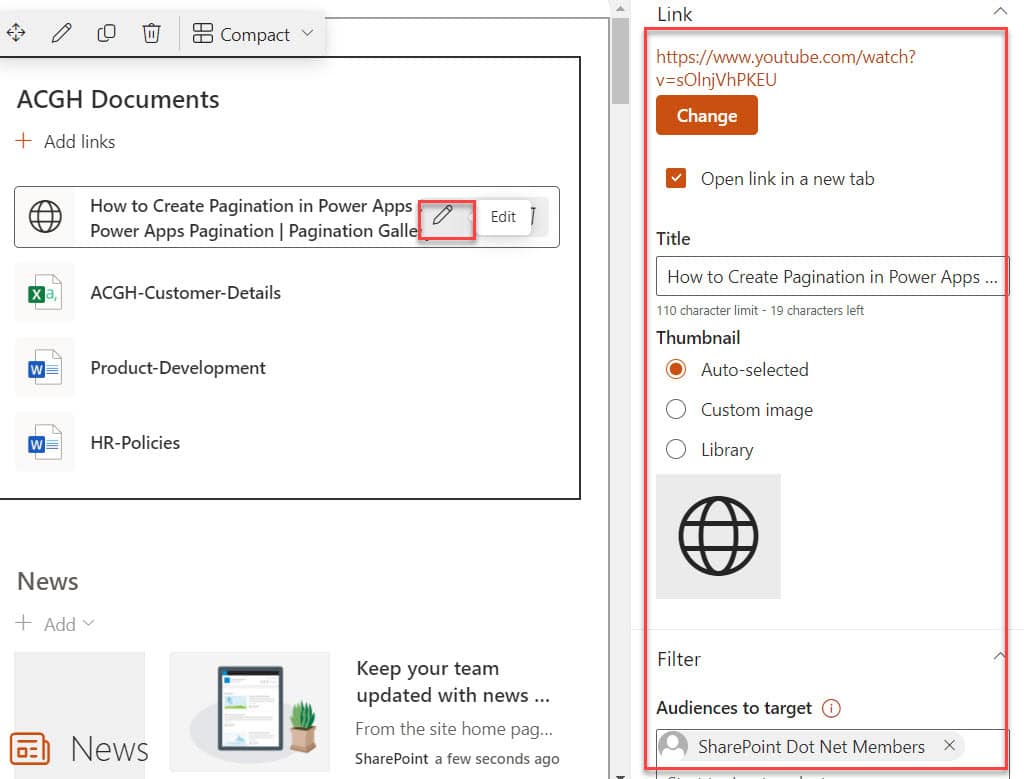Viewport: 1024px width, 779px height.
Task: Click the globe icon of Pagination link
Action: (x=45, y=217)
